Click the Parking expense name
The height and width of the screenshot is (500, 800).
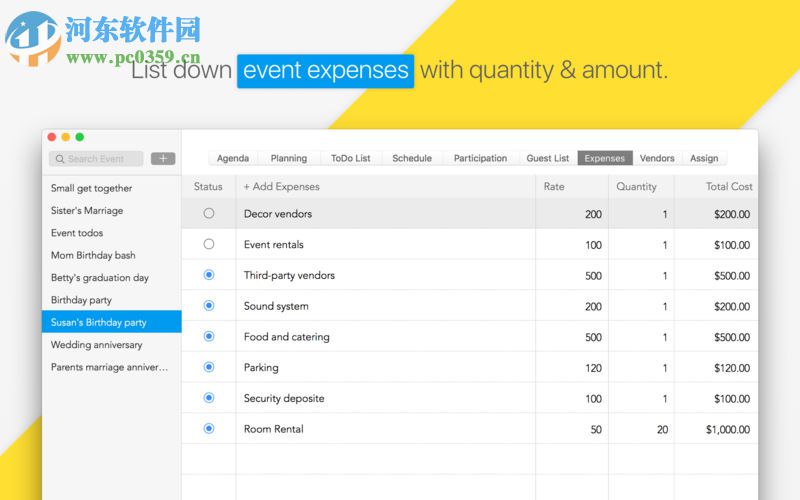pyautogui.click(x=261, y=368)
